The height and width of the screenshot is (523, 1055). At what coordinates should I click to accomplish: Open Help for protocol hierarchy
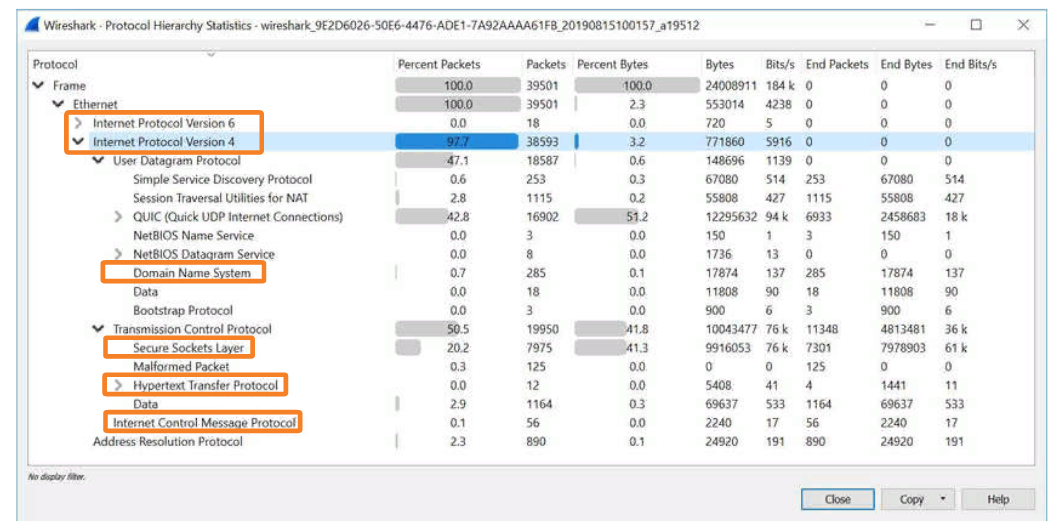[998, 499]
